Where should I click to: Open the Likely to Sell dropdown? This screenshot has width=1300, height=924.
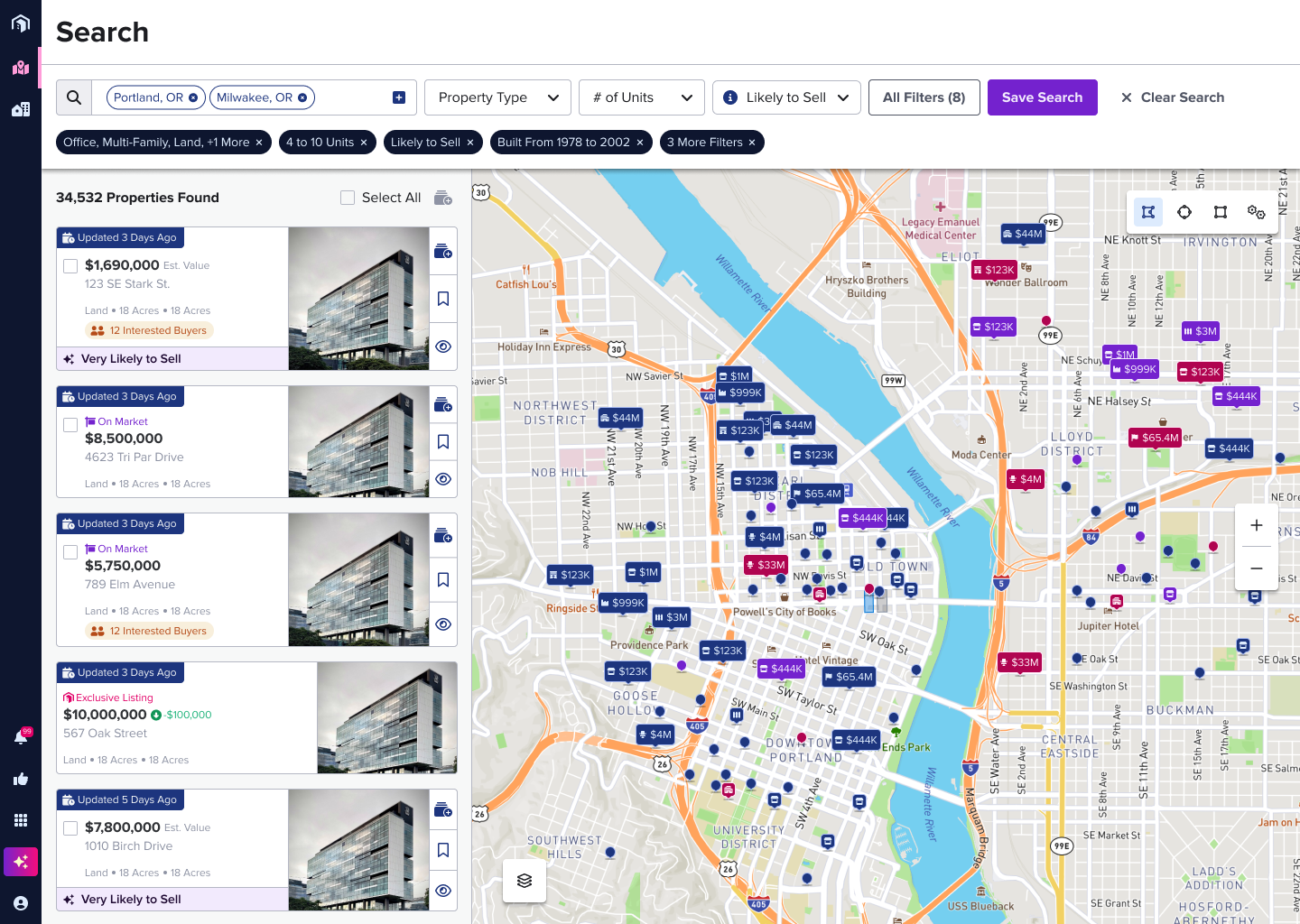point(786,97)
